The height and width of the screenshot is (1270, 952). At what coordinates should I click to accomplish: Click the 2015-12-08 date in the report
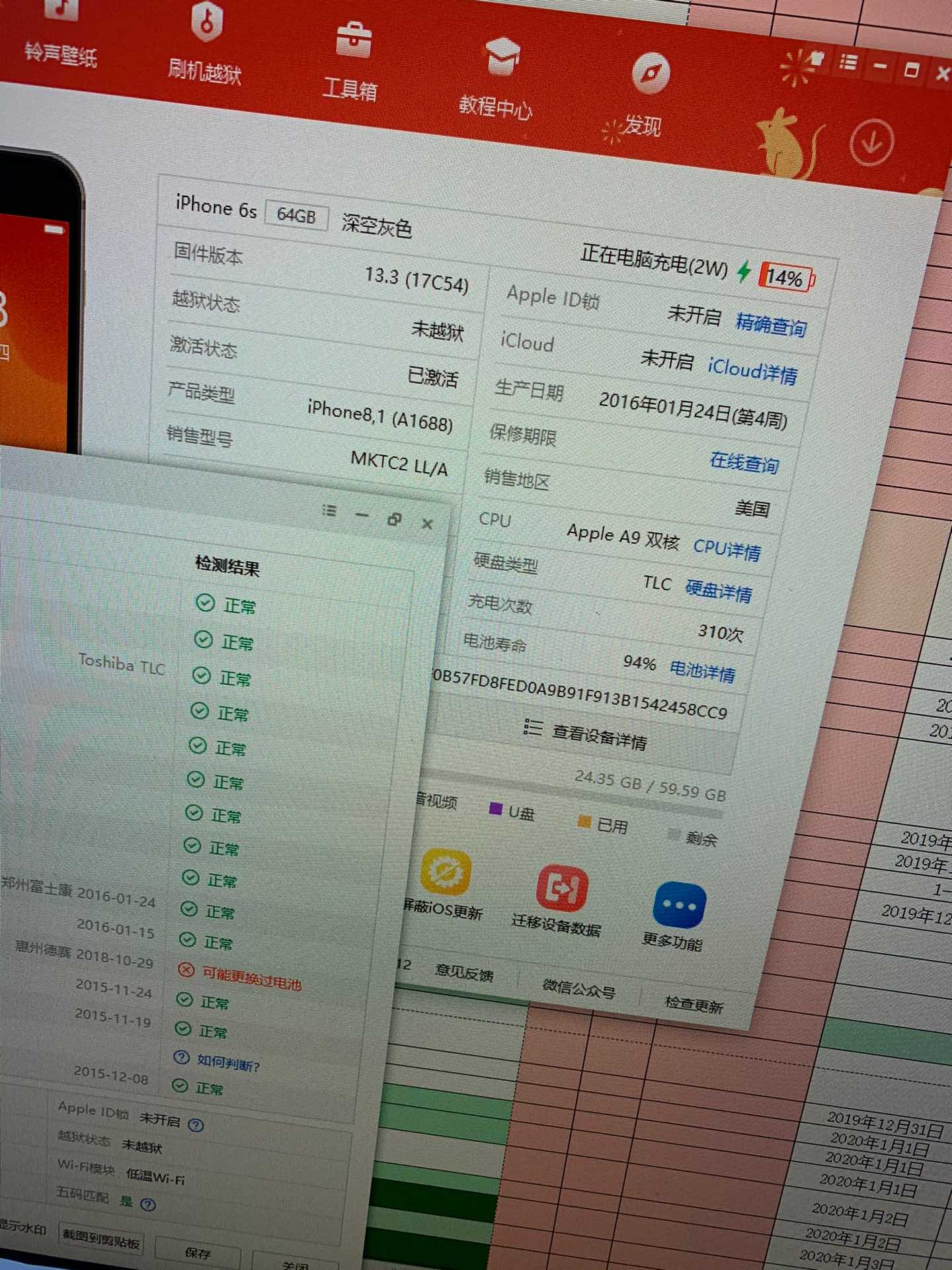click(111, 1074)
